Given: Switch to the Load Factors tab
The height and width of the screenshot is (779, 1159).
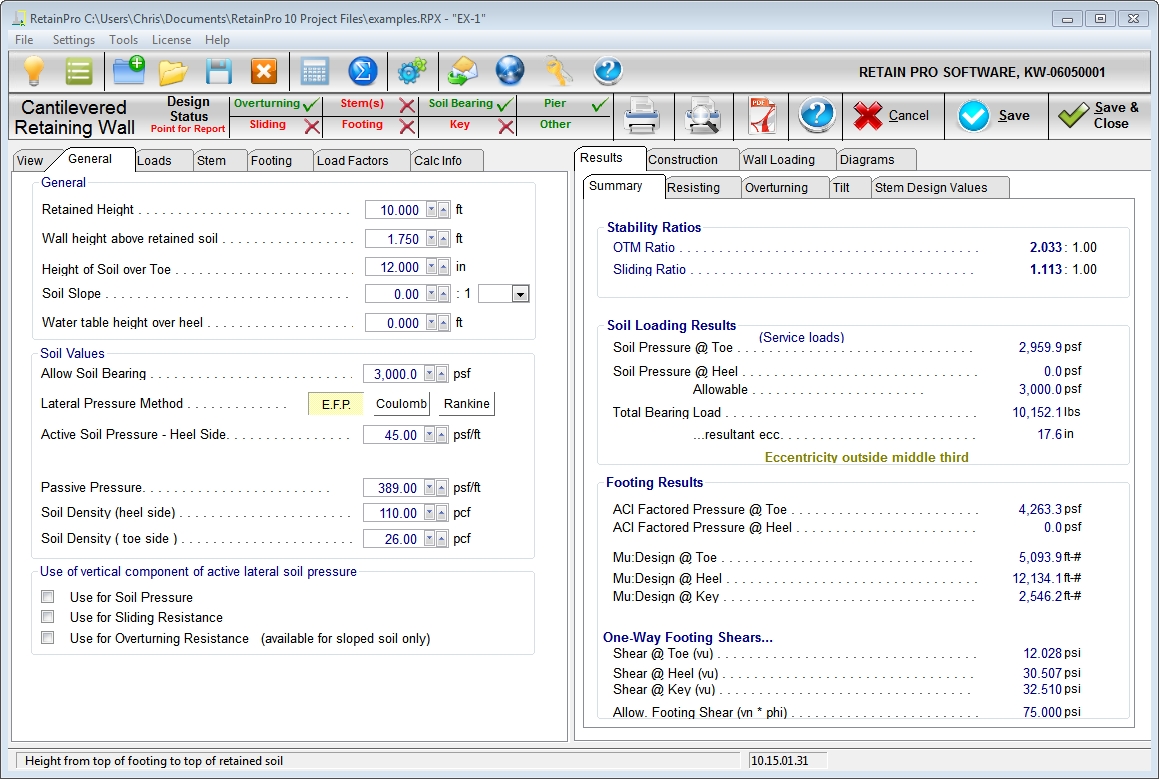Looking at the screenshot, I should tap(352, 161).
